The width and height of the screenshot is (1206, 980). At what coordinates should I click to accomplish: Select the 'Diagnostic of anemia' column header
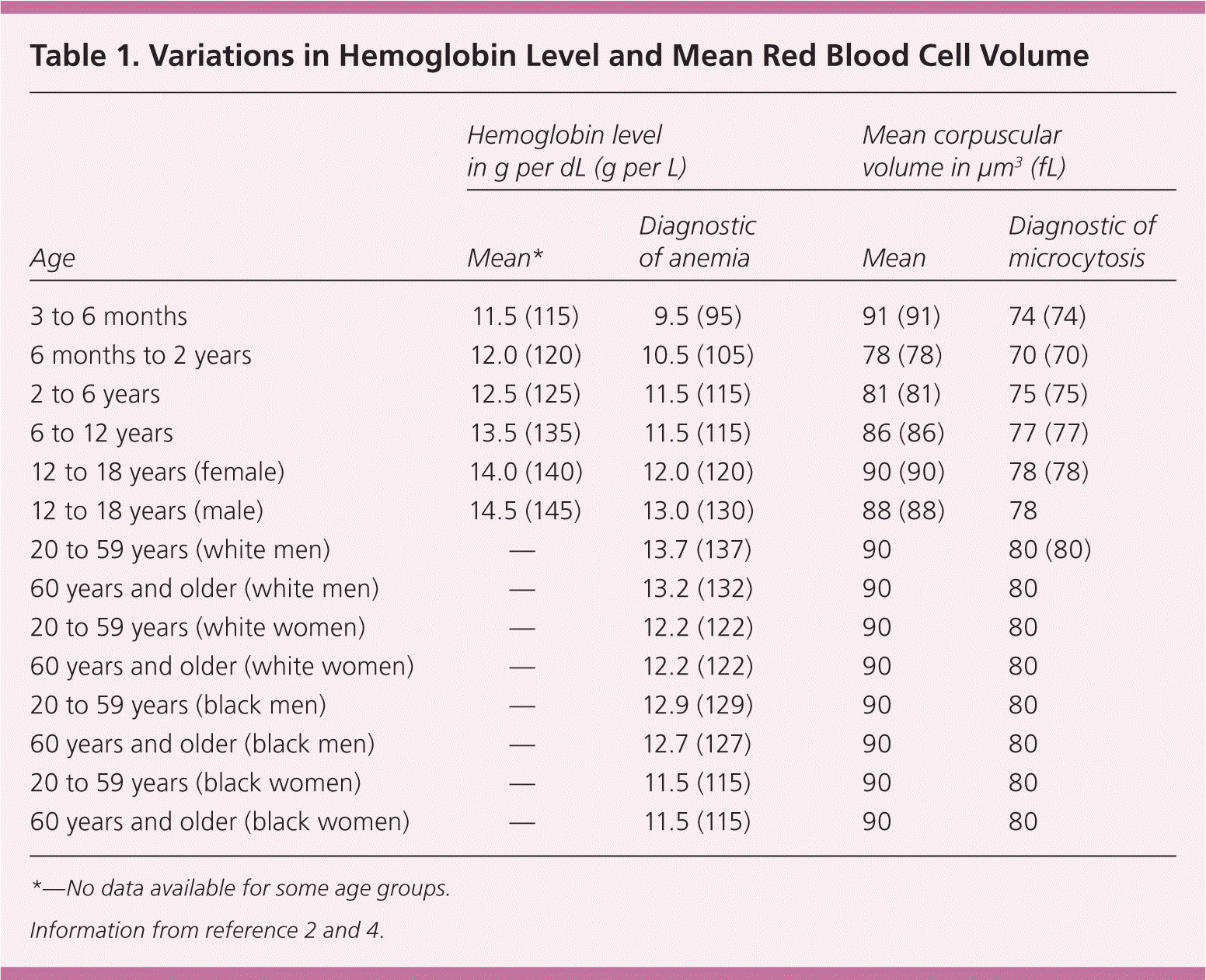tap(697, 242)
